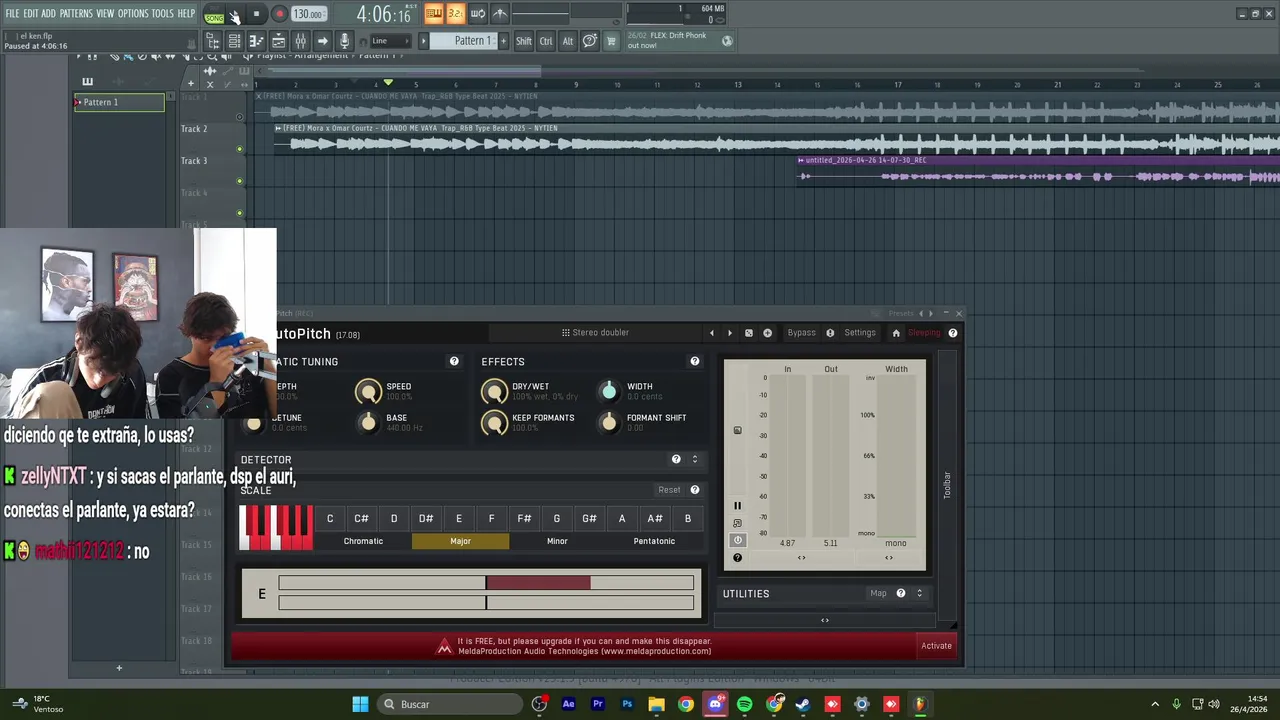Image resolution: width=1280 pixels, height=720 pixels.
Task: Adjust the DRY/WET knob
Action: coord(494,392)
